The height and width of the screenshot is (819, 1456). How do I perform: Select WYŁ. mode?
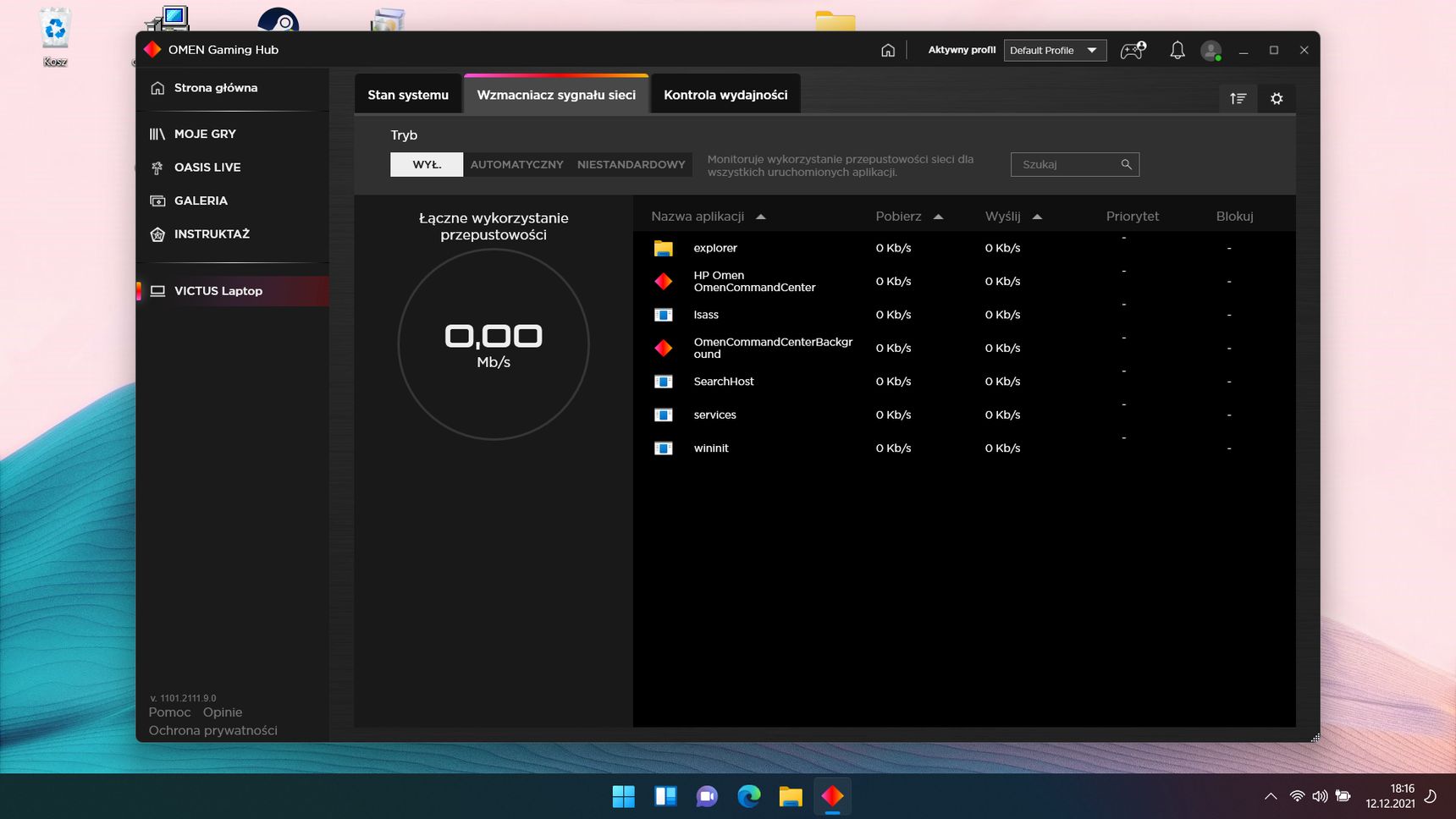point(427,164)
